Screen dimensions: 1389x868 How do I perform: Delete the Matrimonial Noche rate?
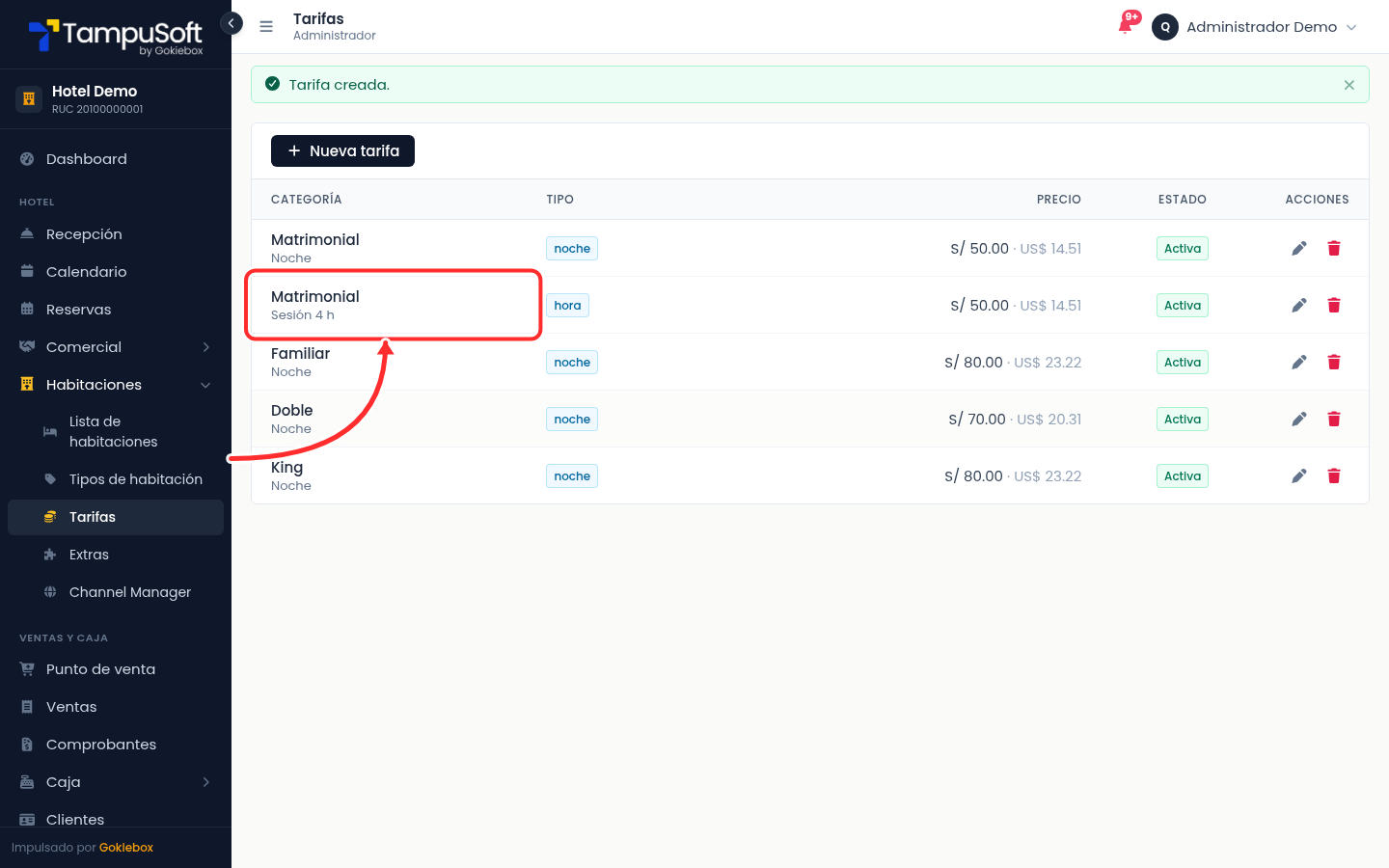coord(1334,249)
